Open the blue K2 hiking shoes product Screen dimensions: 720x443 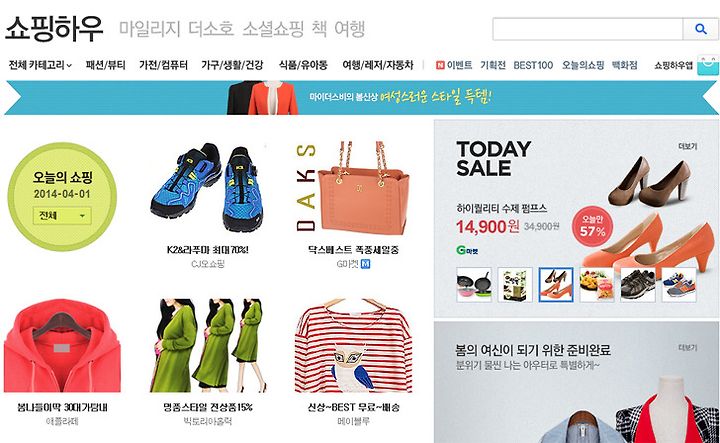tap(207, 188)
